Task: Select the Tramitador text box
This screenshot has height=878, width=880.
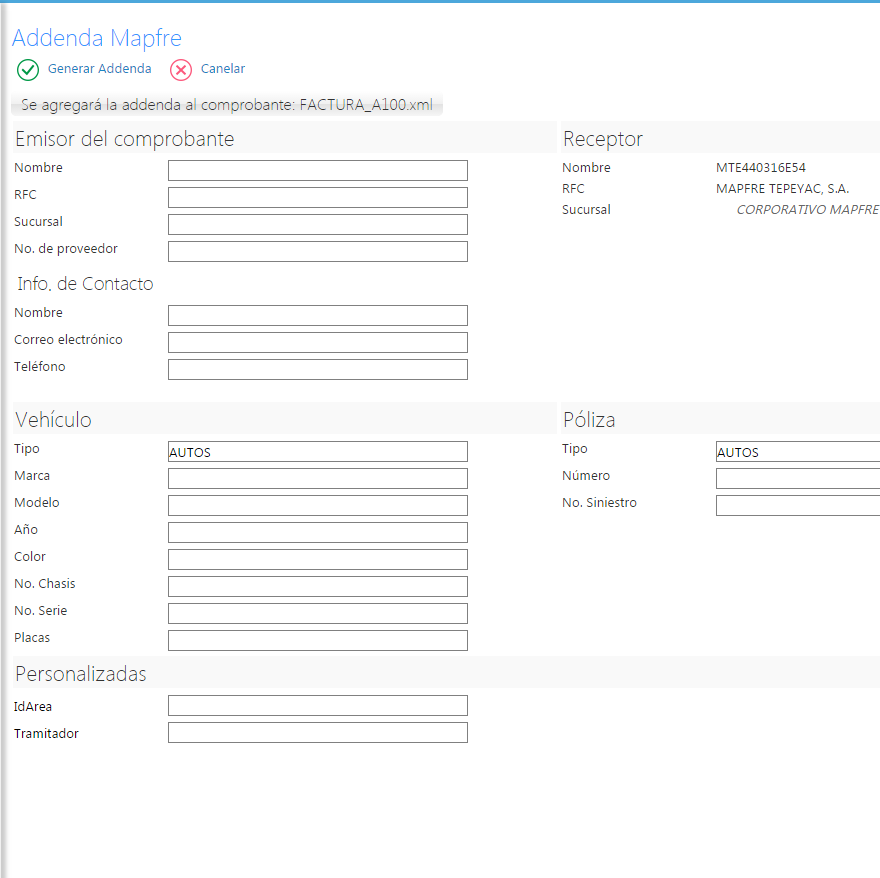Action: tap(317, 733)
